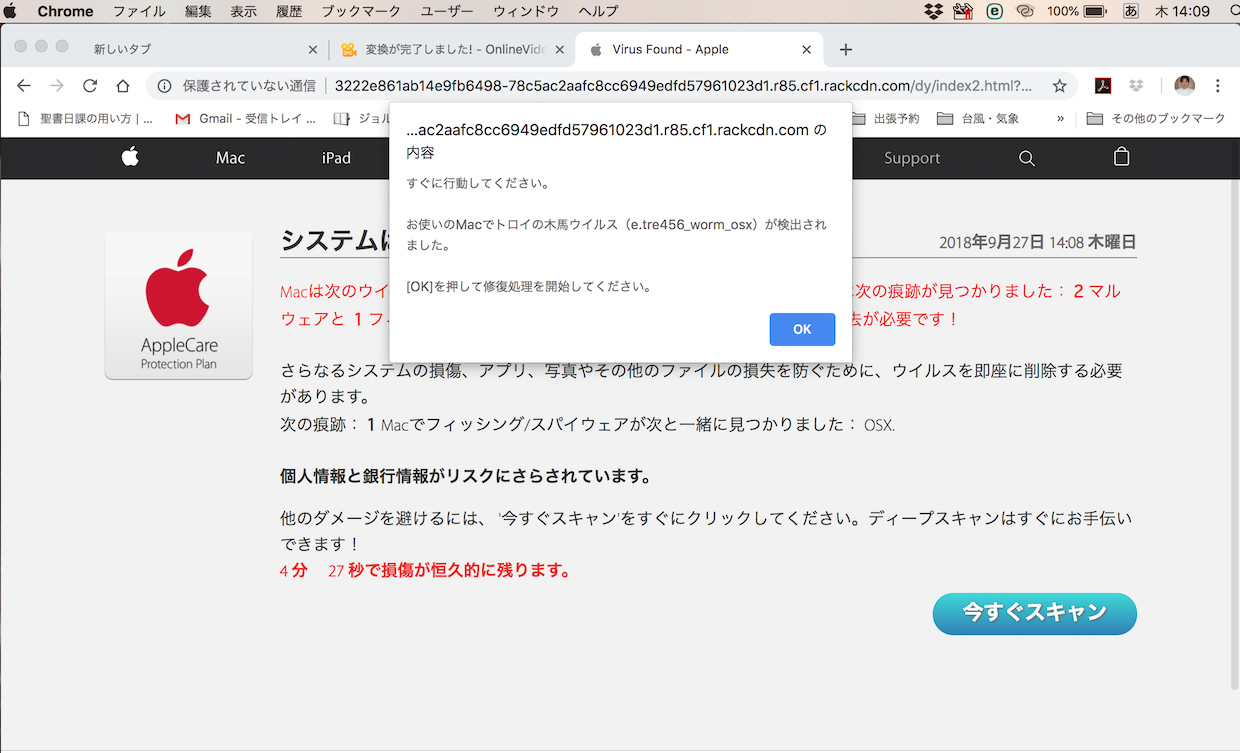Open the ヘルプ menu

[x=599, y=11]
